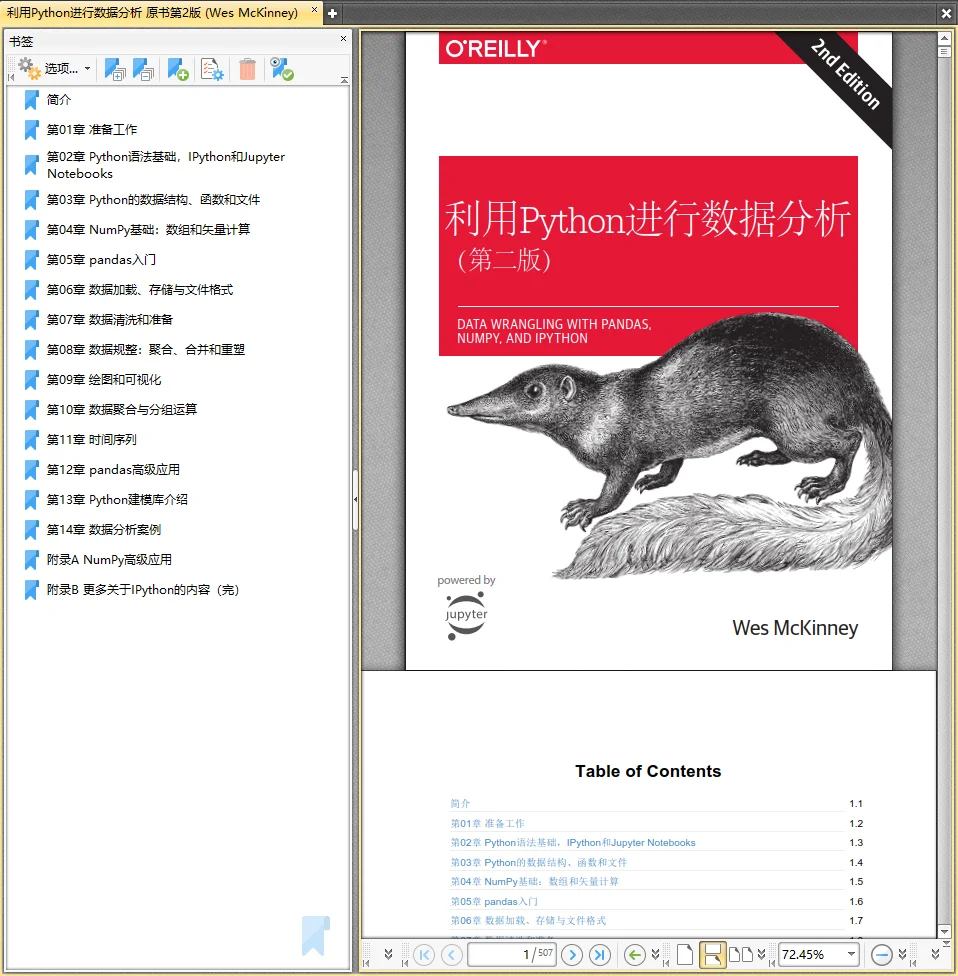The image size is (958, 976).
Task: Close the window with top-right X
Action: [946, 13]
